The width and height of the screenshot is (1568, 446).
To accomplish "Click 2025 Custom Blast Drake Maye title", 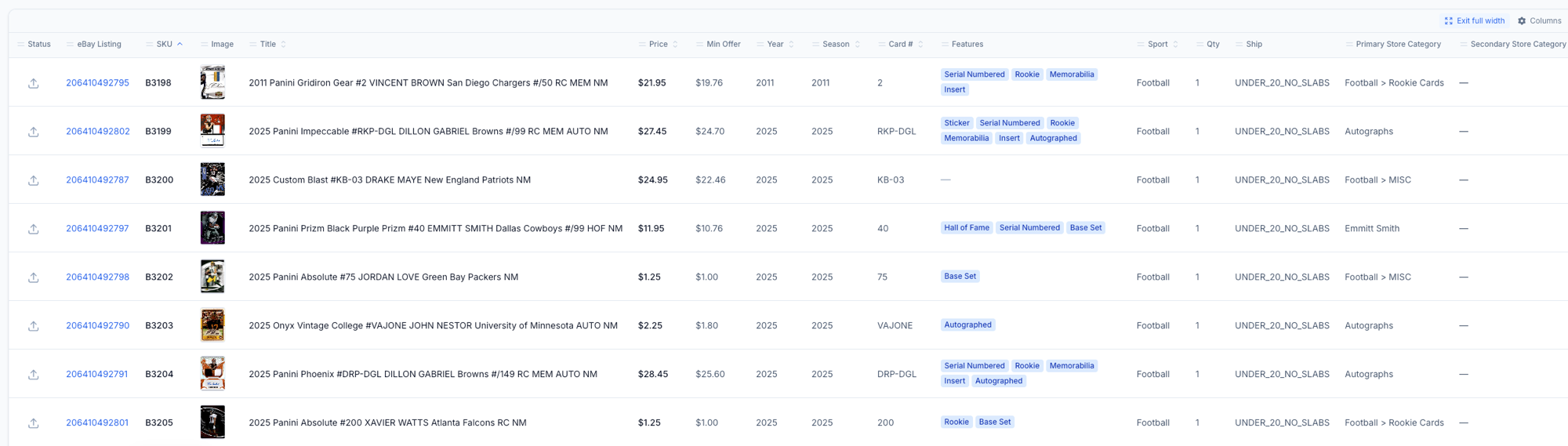I will pyautogui.click(x=390, y=179).
